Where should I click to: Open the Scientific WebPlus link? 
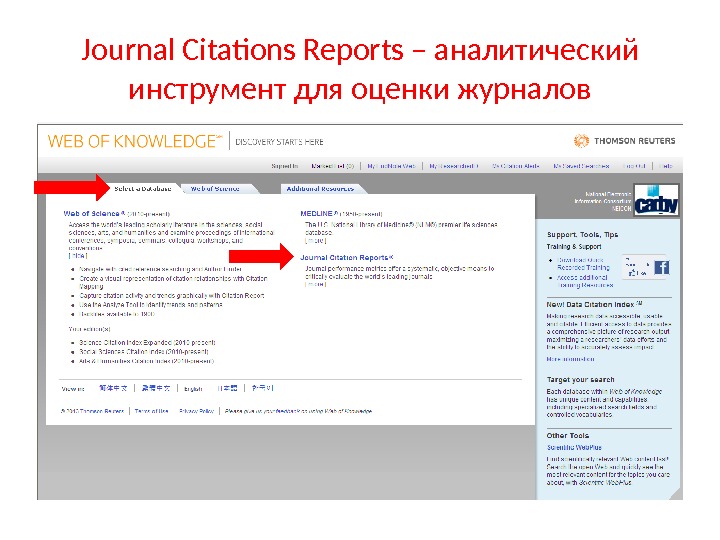click(x=574, y=448)
